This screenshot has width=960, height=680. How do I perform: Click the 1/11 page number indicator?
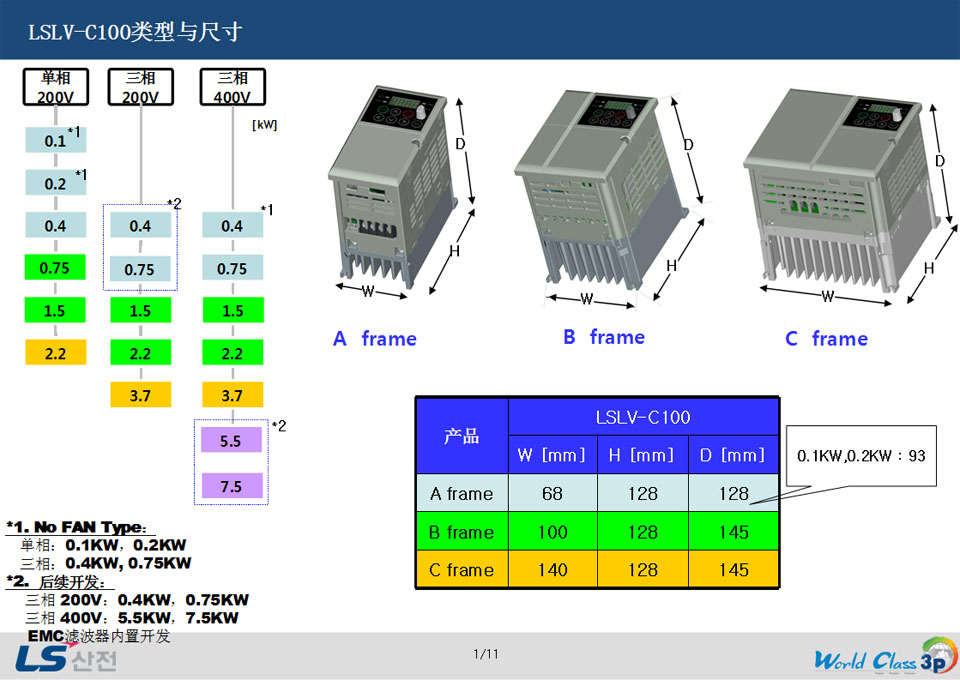pos(485,654)
